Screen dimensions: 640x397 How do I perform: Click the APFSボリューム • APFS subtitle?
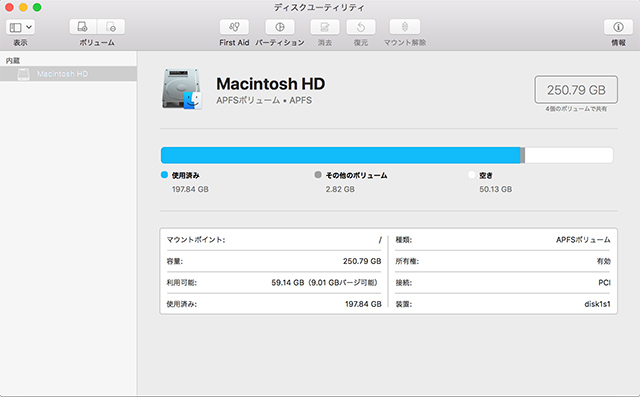264,100
